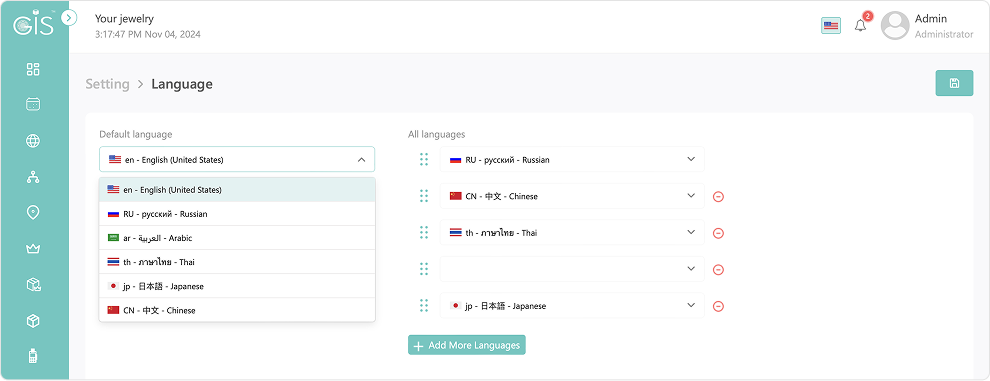Click Add More Languages button

[467, 345]
